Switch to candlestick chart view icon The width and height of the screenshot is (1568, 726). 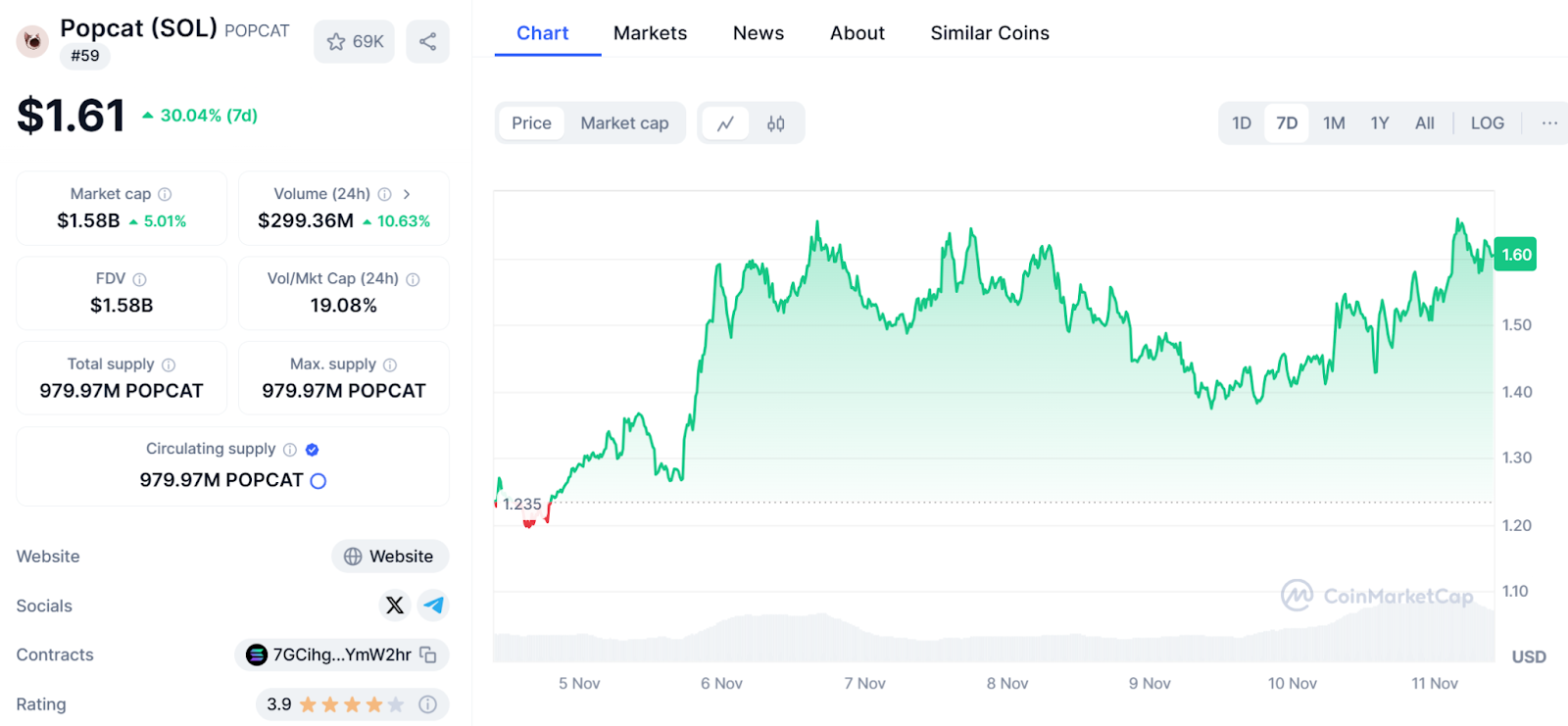click(775, 123)
